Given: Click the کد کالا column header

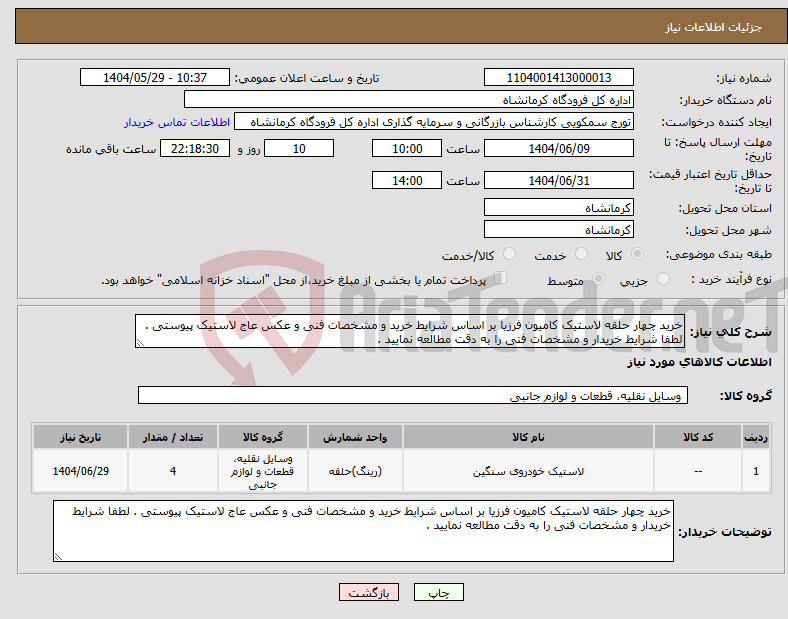Looking at the screenshot, I should (698, 437).
